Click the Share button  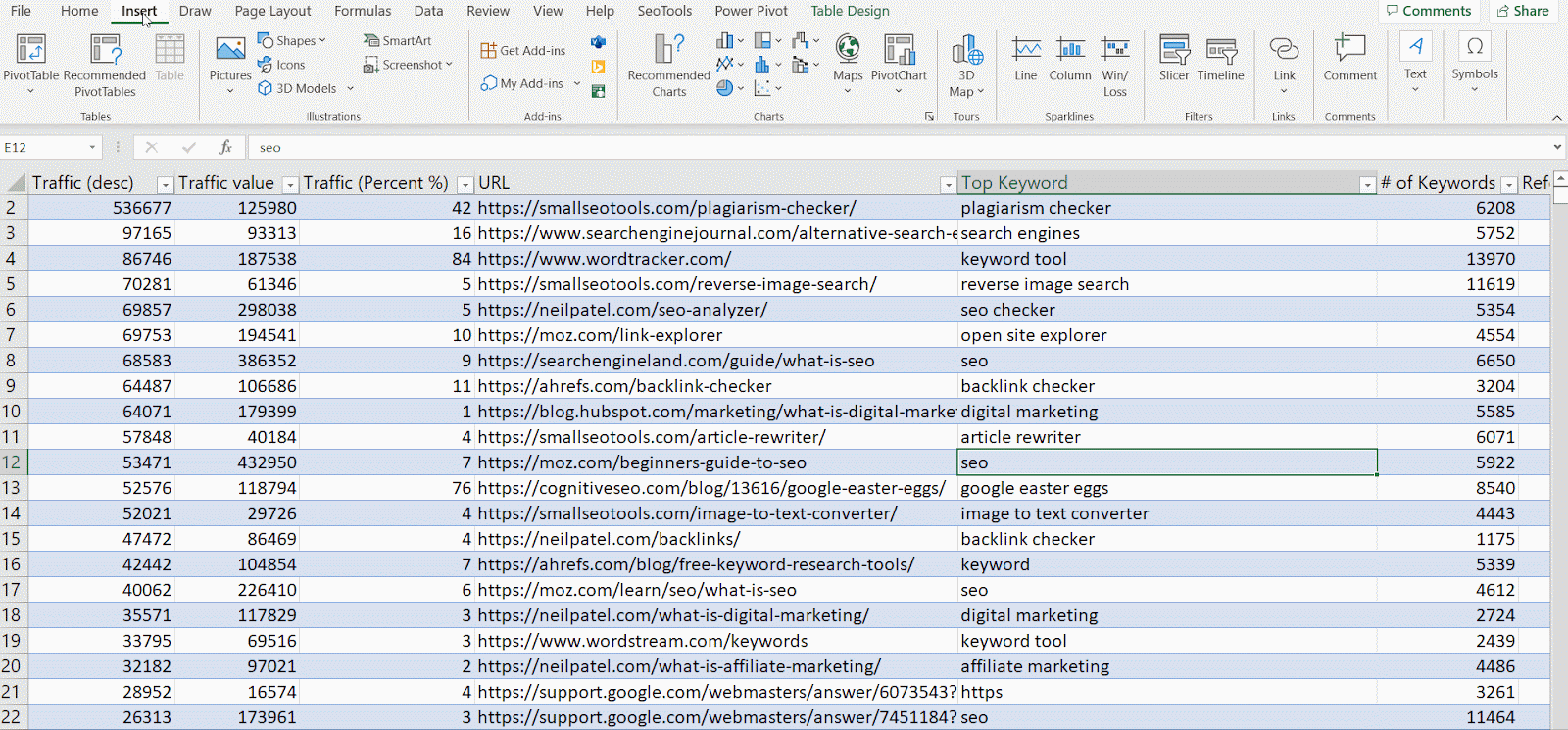click(1522, 11)
